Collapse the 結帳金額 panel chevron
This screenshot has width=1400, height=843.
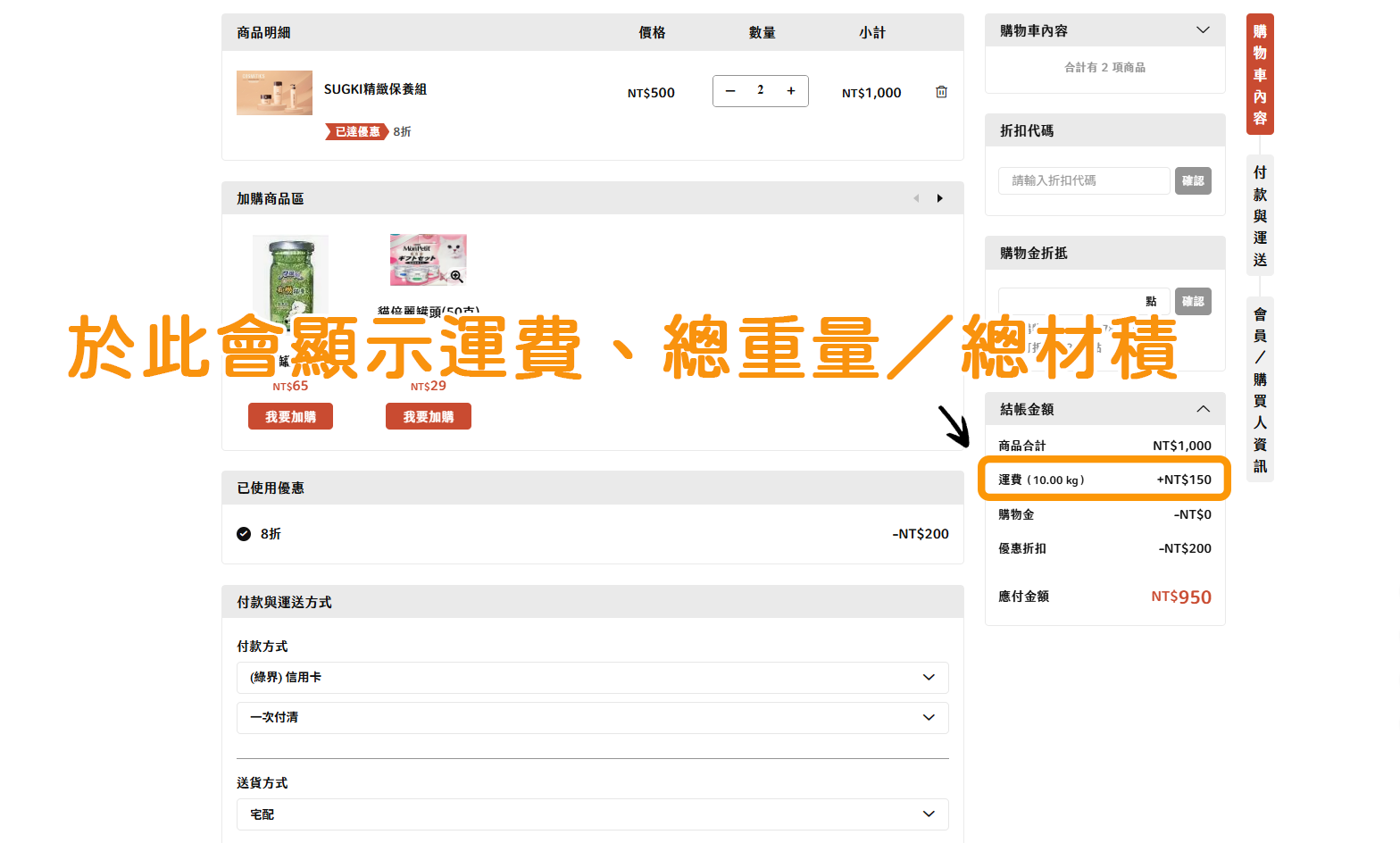click(1204, 409)
